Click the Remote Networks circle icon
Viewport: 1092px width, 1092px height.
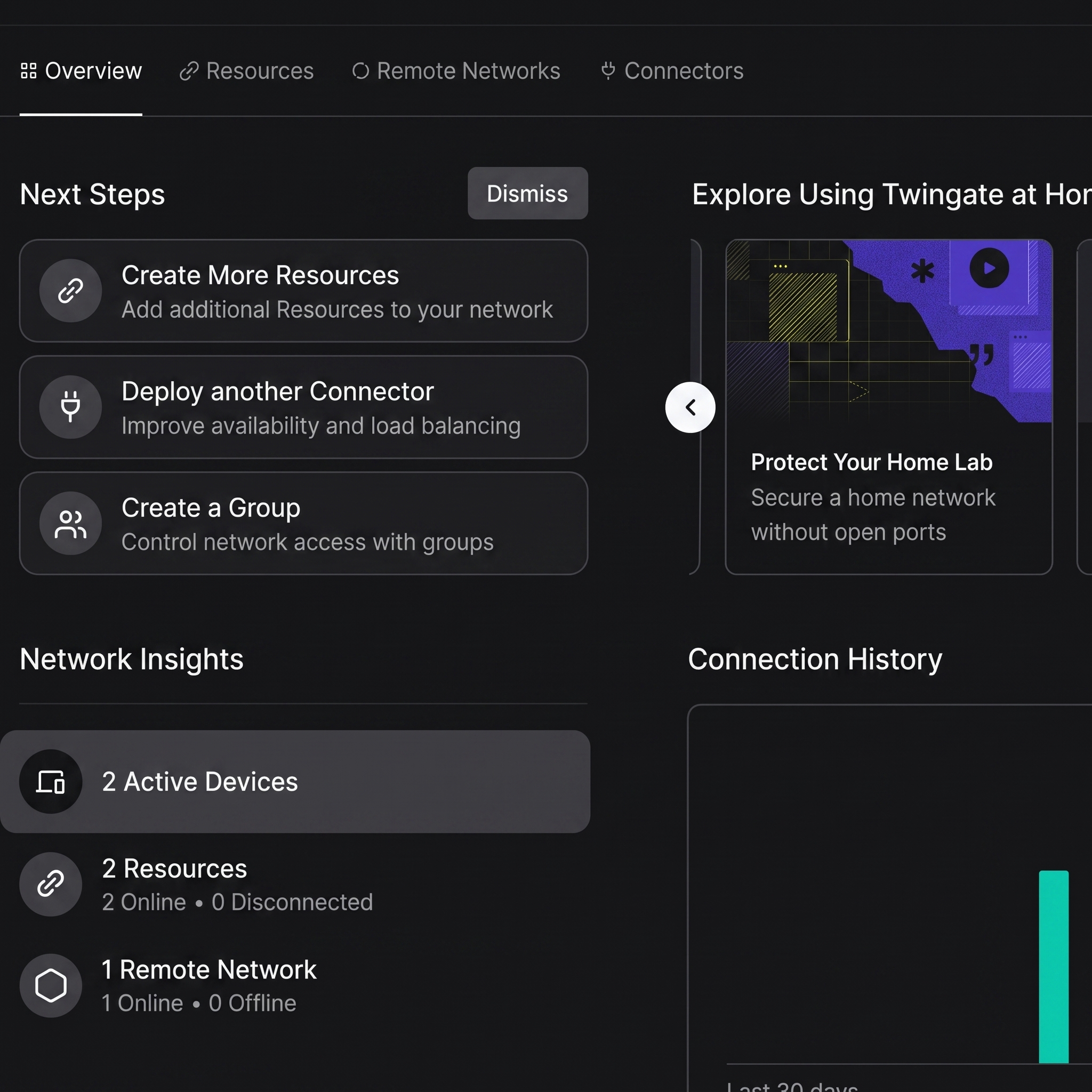[360, 71]
